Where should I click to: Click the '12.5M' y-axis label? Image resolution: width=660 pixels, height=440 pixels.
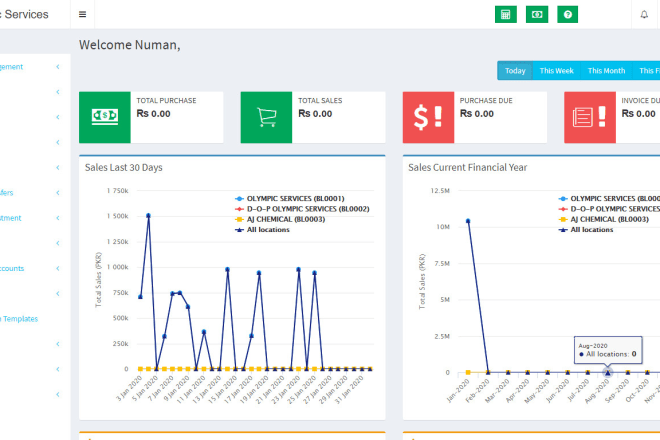(x=440, y=191)
